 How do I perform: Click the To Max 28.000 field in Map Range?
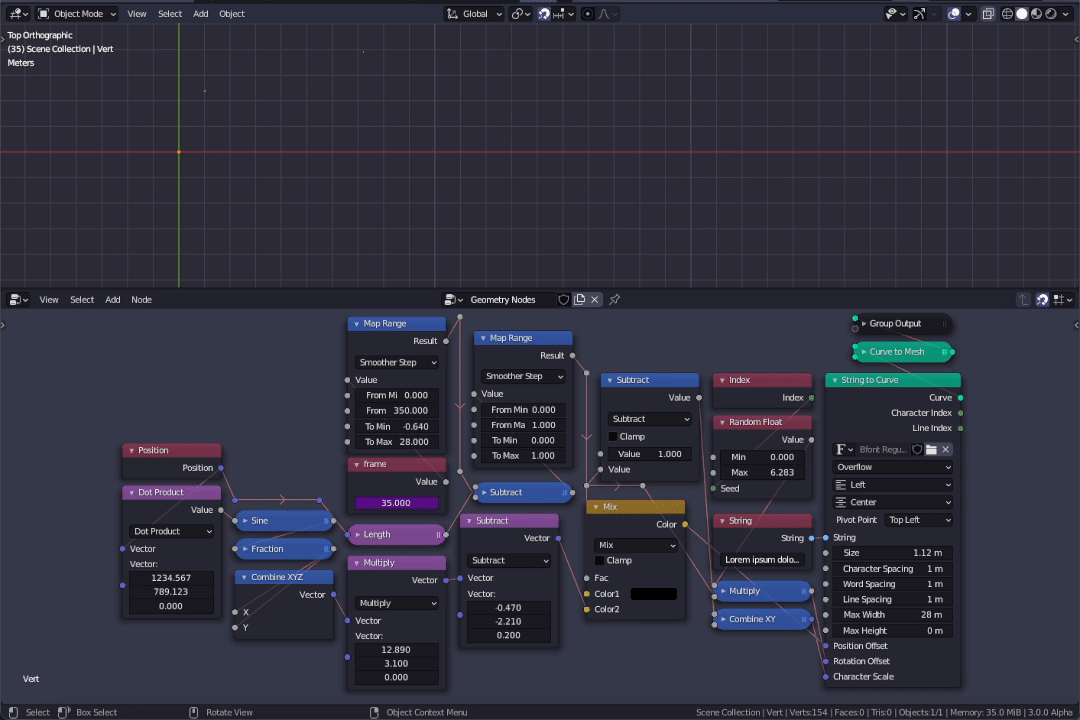click(396, 442)
